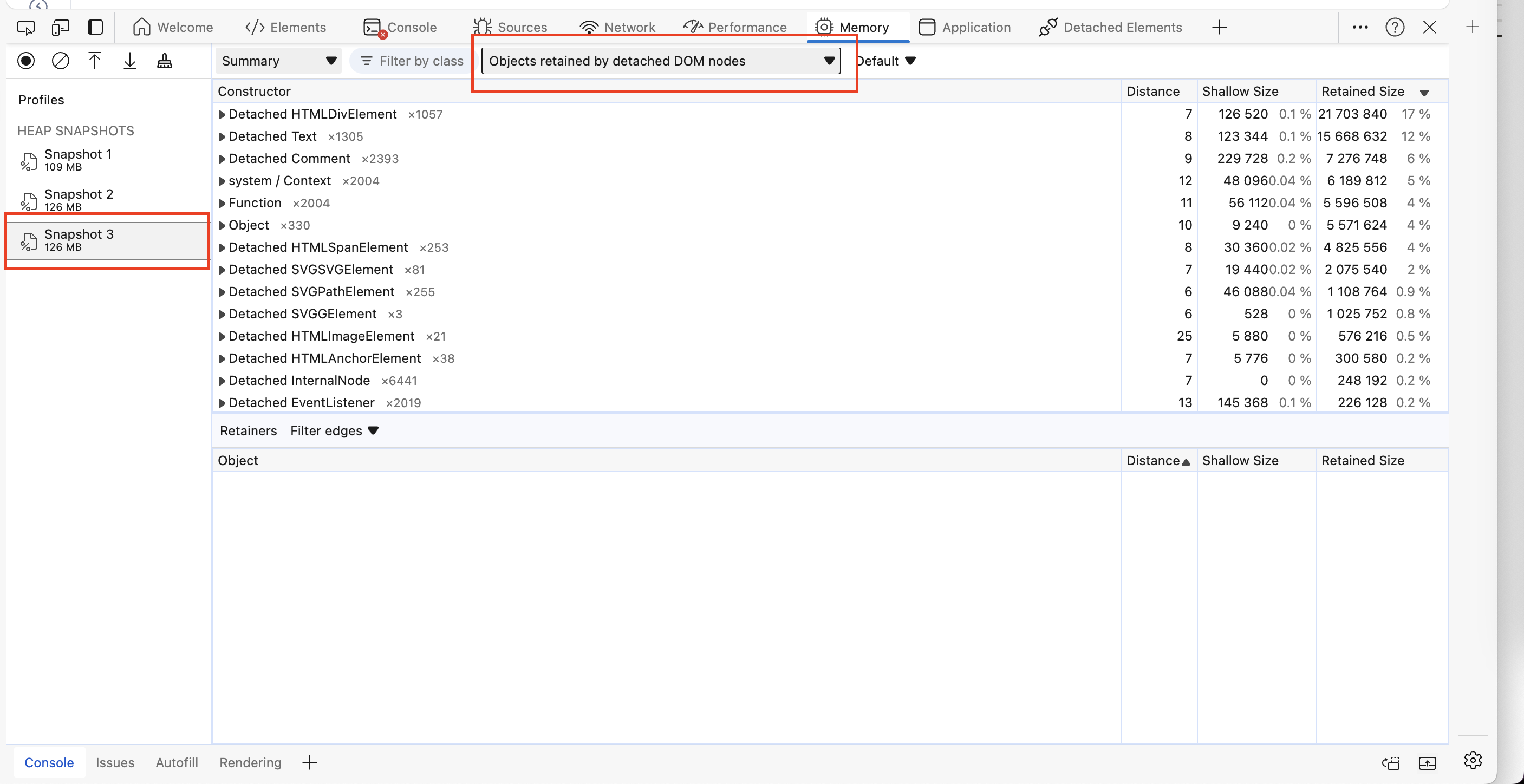Toggle device emulation mode
The height and width of the screenshot is (784, 1524).
point(60,27)
